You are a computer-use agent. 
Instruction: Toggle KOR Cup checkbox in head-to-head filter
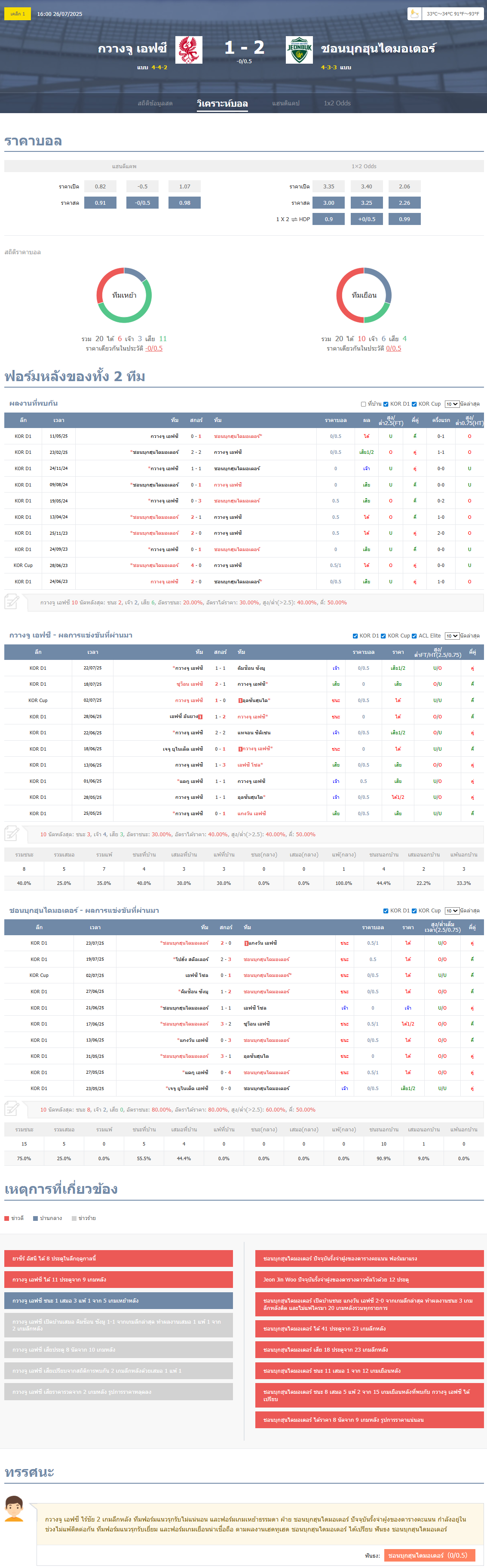pyautogui.click(x=414, y=404)
